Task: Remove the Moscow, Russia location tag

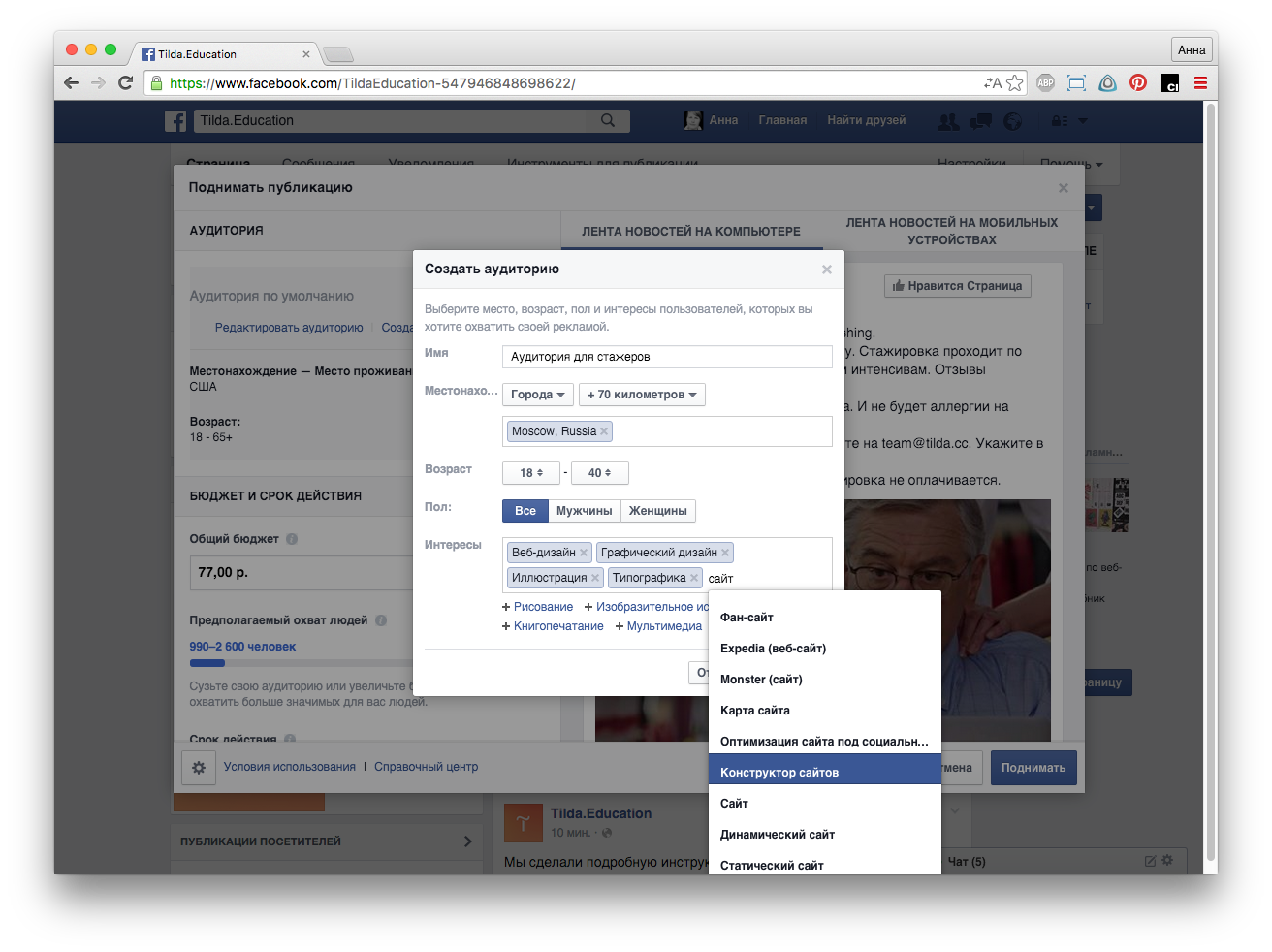Action: tap(604, 431)
